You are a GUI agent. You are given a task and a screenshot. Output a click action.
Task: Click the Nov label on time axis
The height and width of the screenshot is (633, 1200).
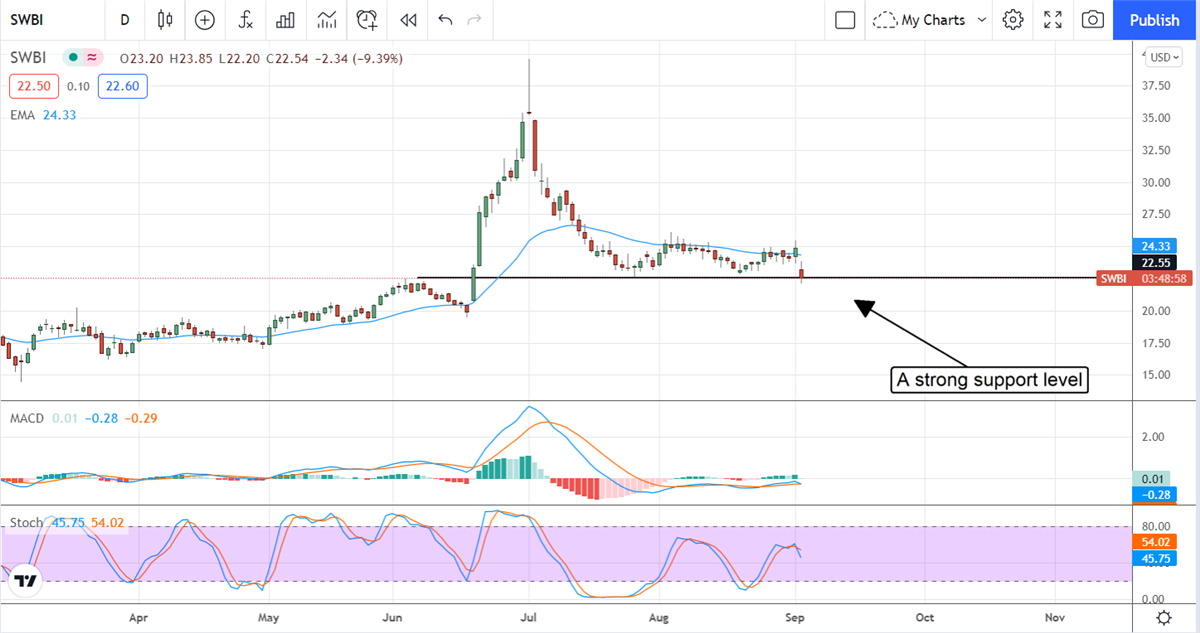(x=1055, y=617)
